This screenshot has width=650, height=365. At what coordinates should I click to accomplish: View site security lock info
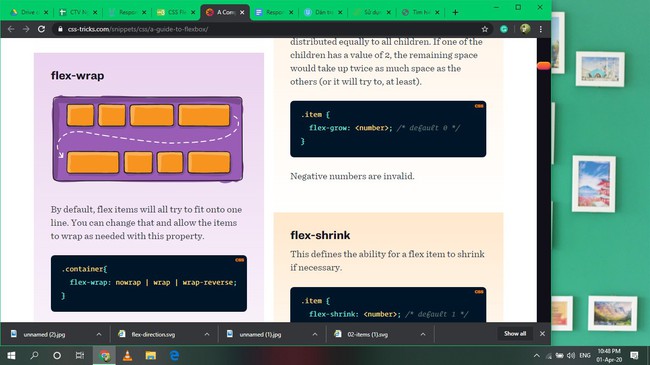tap(60, 29)
